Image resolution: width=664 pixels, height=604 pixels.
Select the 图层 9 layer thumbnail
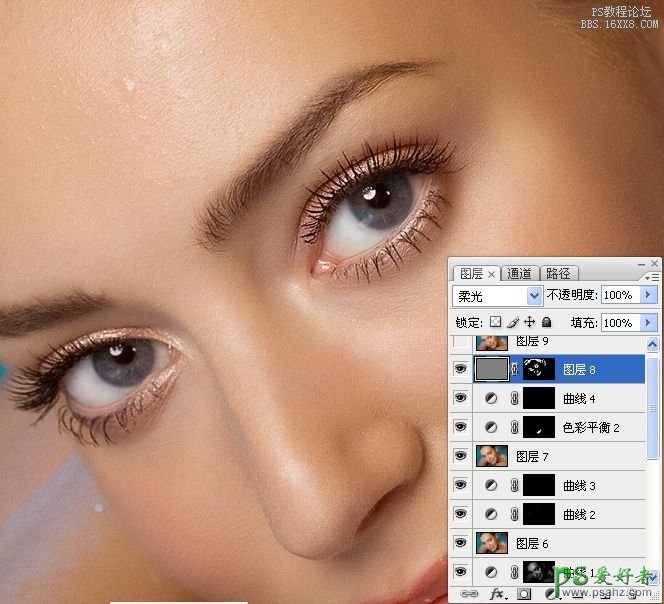click(x=492, y=342)
